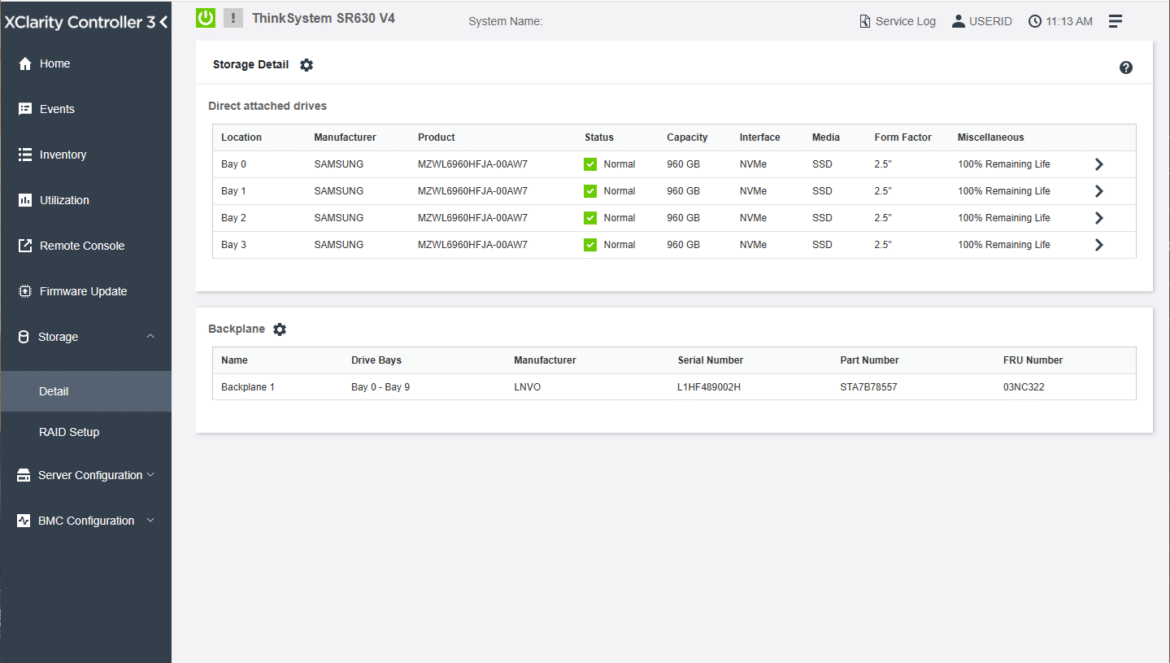Open the Events page
This screenshot has height=663, width=1170.
point(57,109)
